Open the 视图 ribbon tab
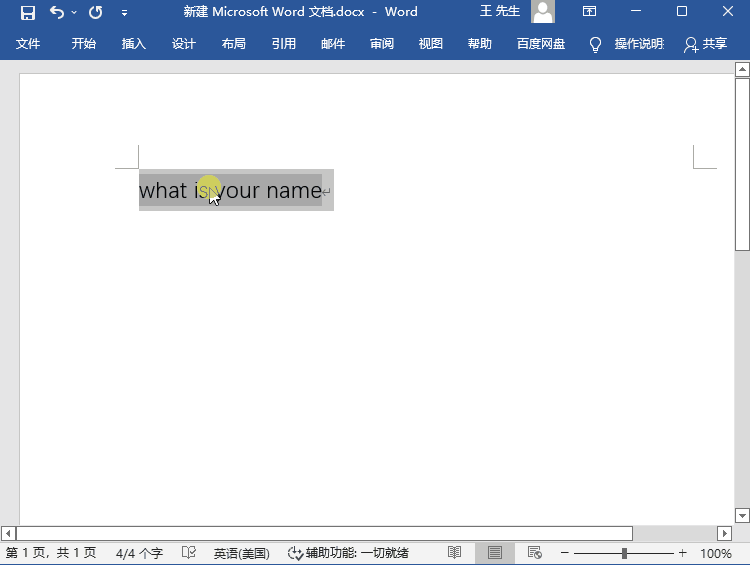The width and height of the screenshot is (750, 565). (x=430, y=44)
